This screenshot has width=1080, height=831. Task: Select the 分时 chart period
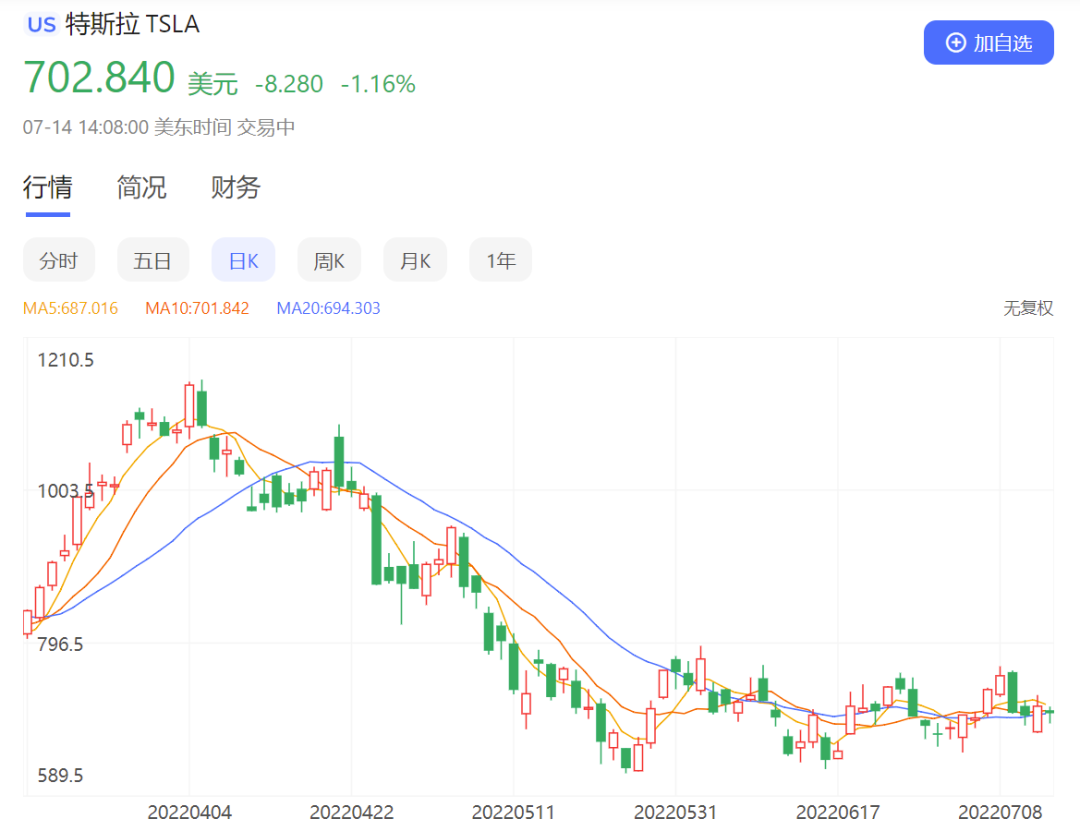(x=59, y=260)
